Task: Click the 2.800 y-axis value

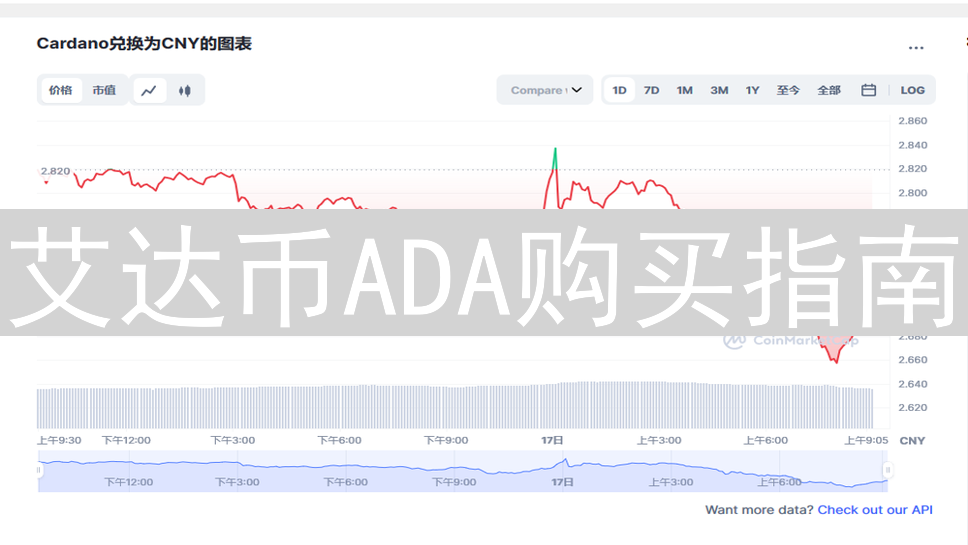Action: tap(912, 193)
